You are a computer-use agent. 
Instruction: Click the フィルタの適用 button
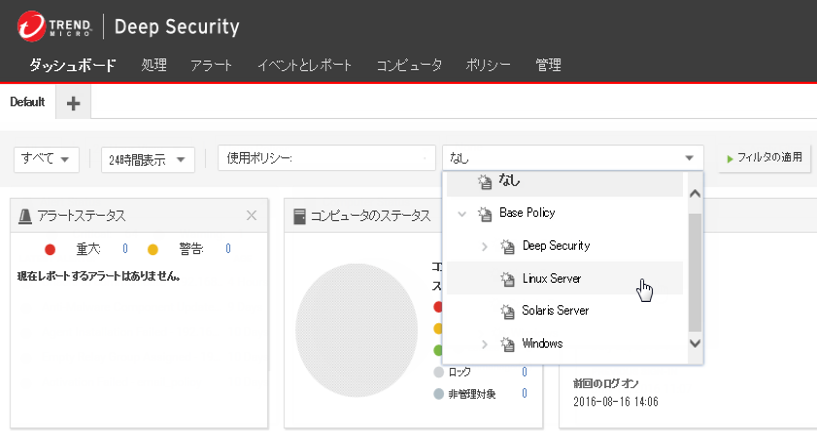(764, 158)
